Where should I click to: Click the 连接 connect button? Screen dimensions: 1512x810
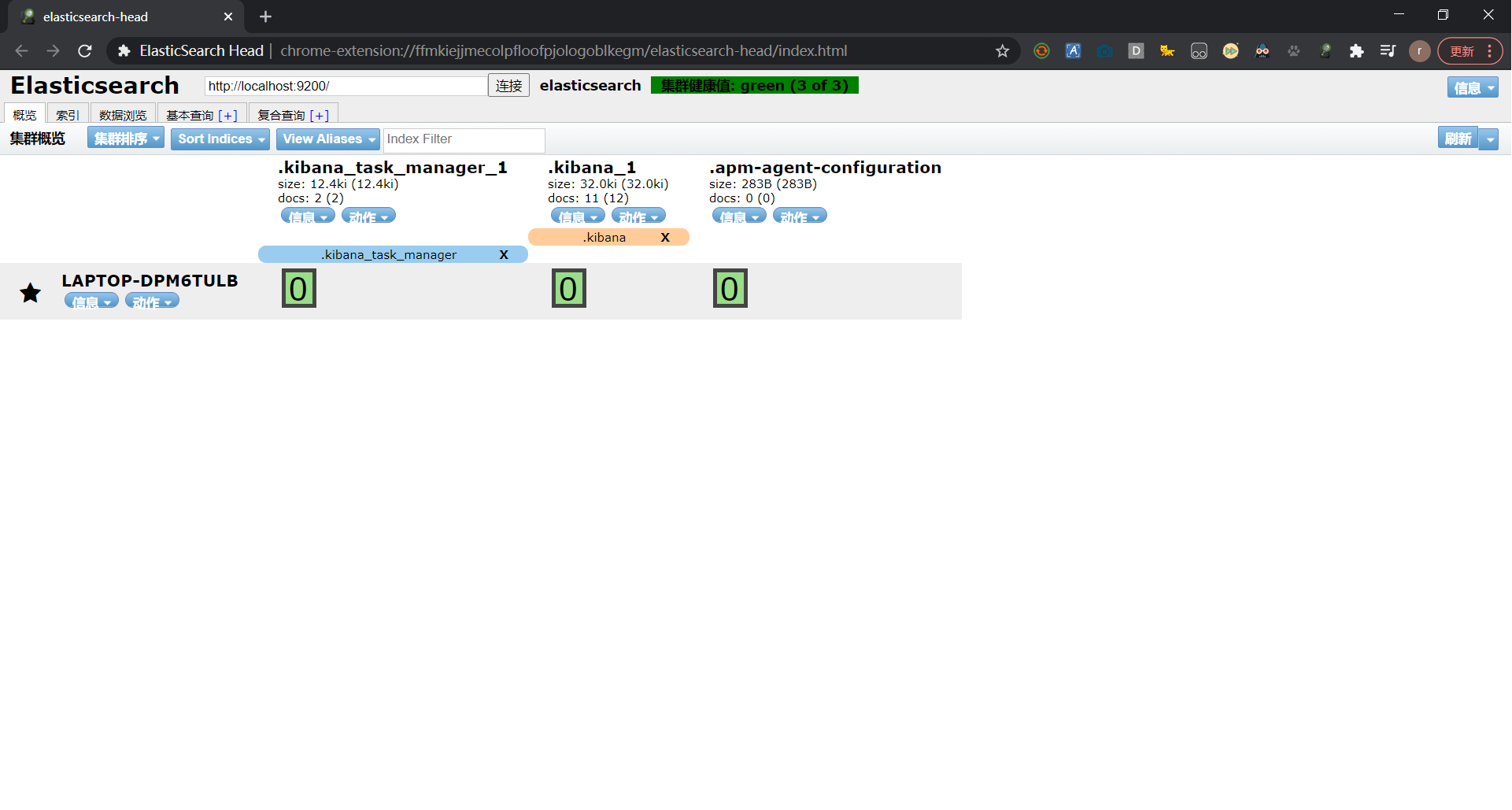508,85
